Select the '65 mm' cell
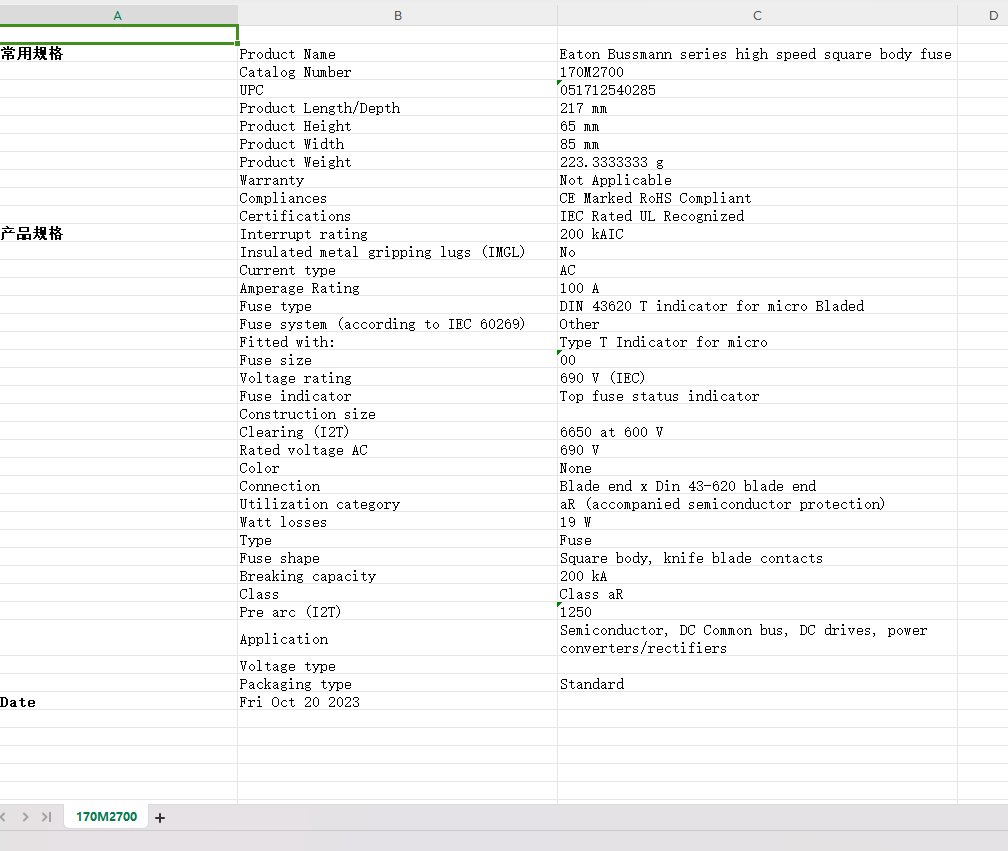Image resolution: width=1008 pixels, height=851 pixels. click(757, 125)
